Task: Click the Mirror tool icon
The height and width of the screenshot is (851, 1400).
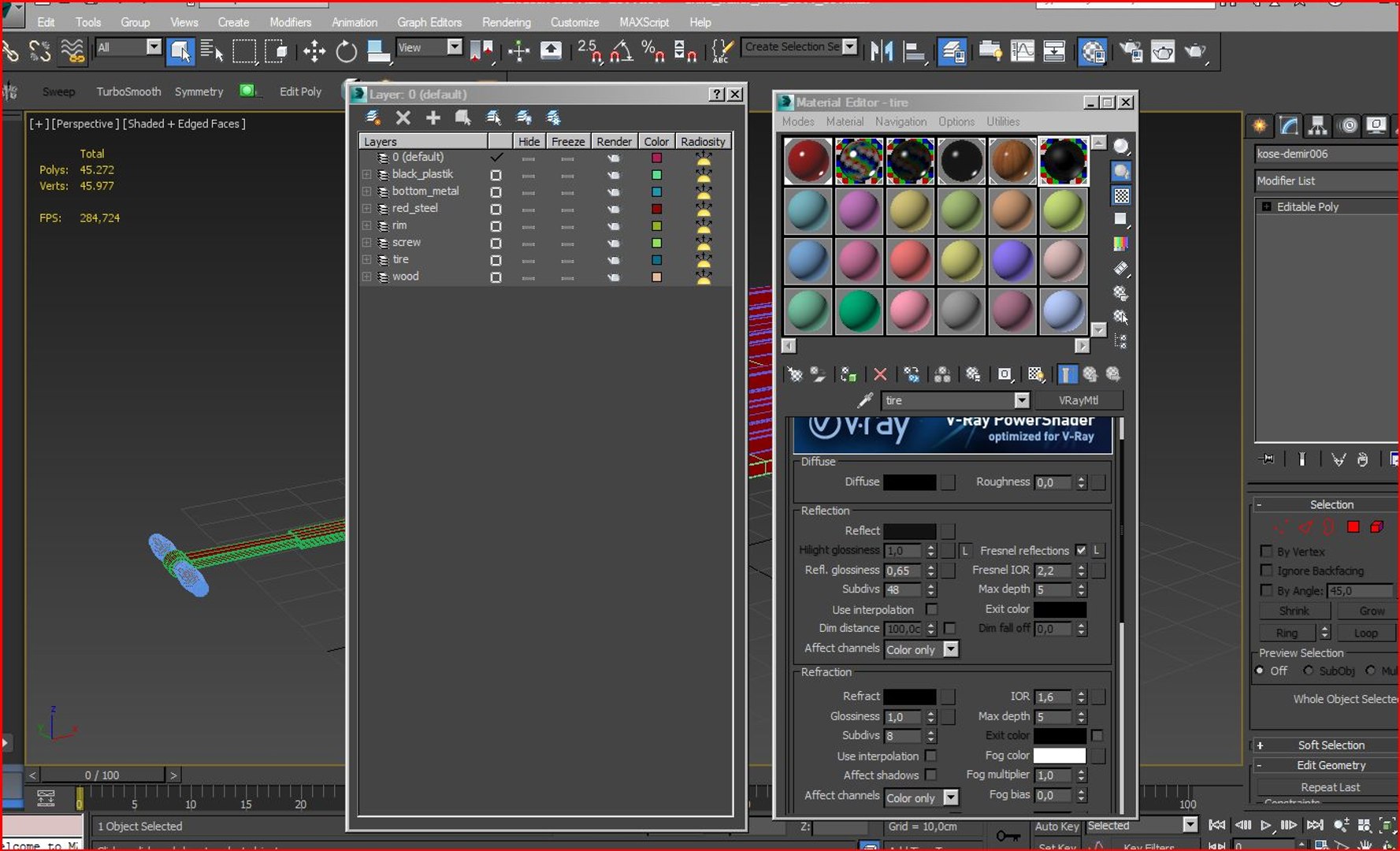Action: (882, 52)
